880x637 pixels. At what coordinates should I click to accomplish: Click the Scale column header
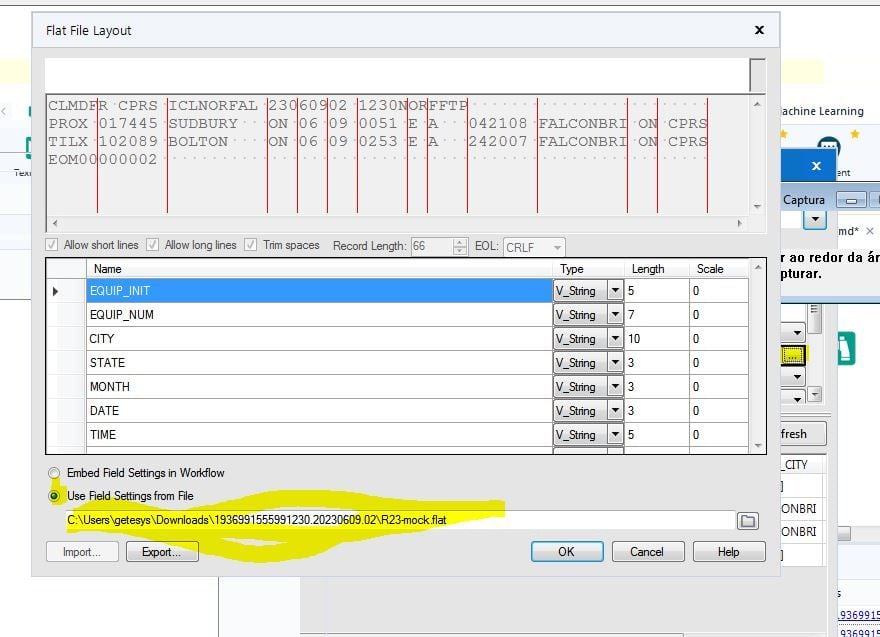(x=719, y=269)
